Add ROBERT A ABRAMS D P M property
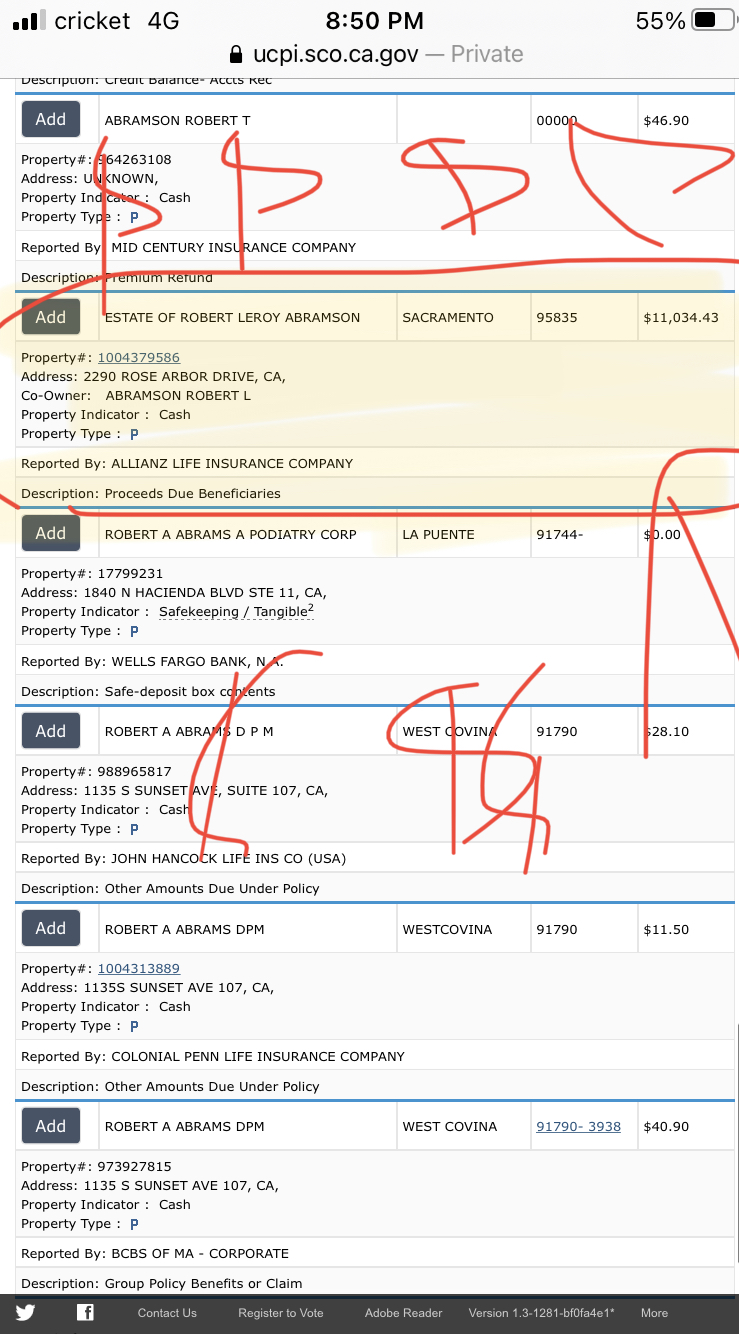This screenshot has height=1334, width=739. [51, 731]
